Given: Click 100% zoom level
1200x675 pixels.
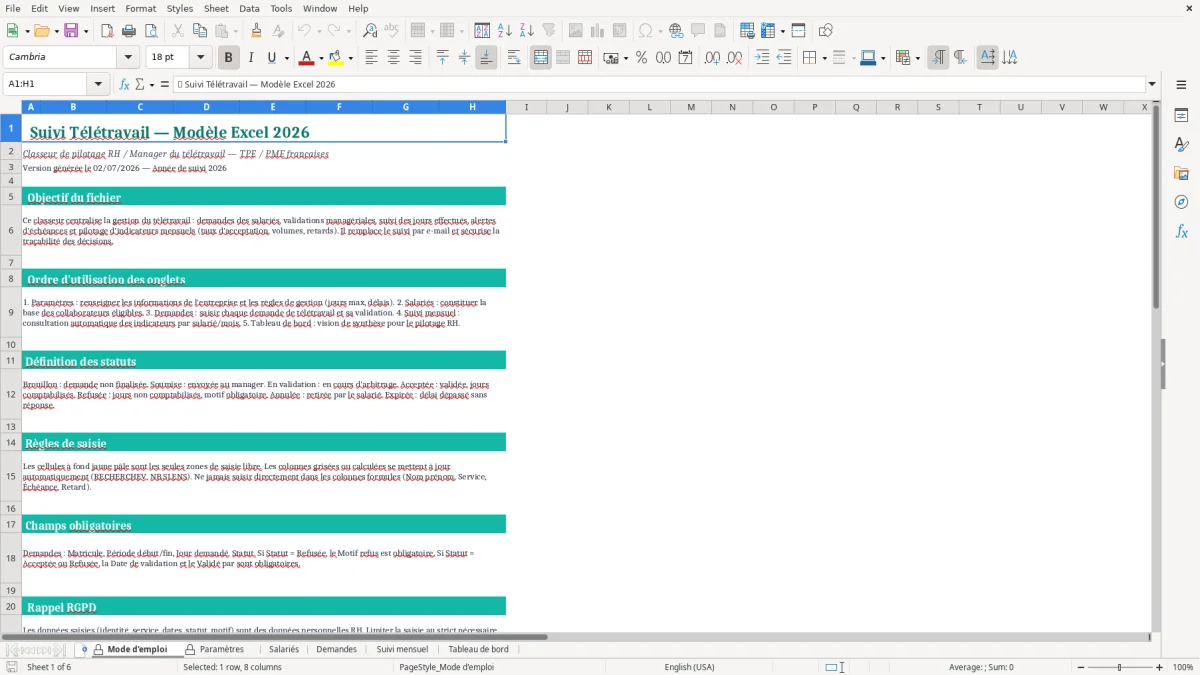Looking at the screenshot, I should (x=1183, y=667).
